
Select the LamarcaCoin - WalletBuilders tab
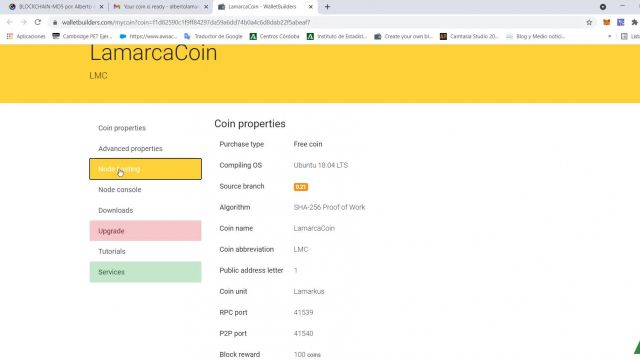point(265,7)
